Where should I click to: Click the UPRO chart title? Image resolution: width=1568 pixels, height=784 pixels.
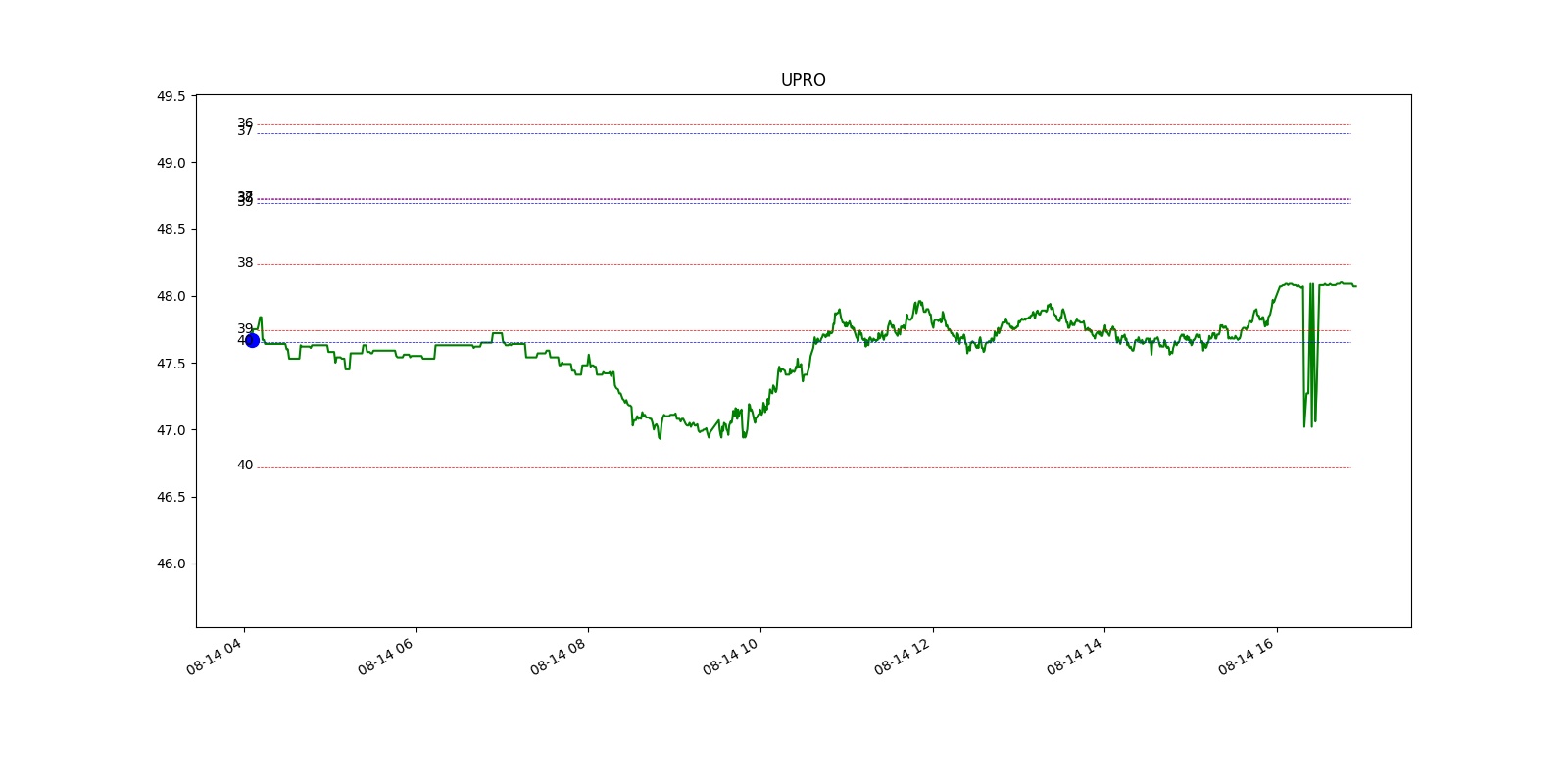pos(803,80)
